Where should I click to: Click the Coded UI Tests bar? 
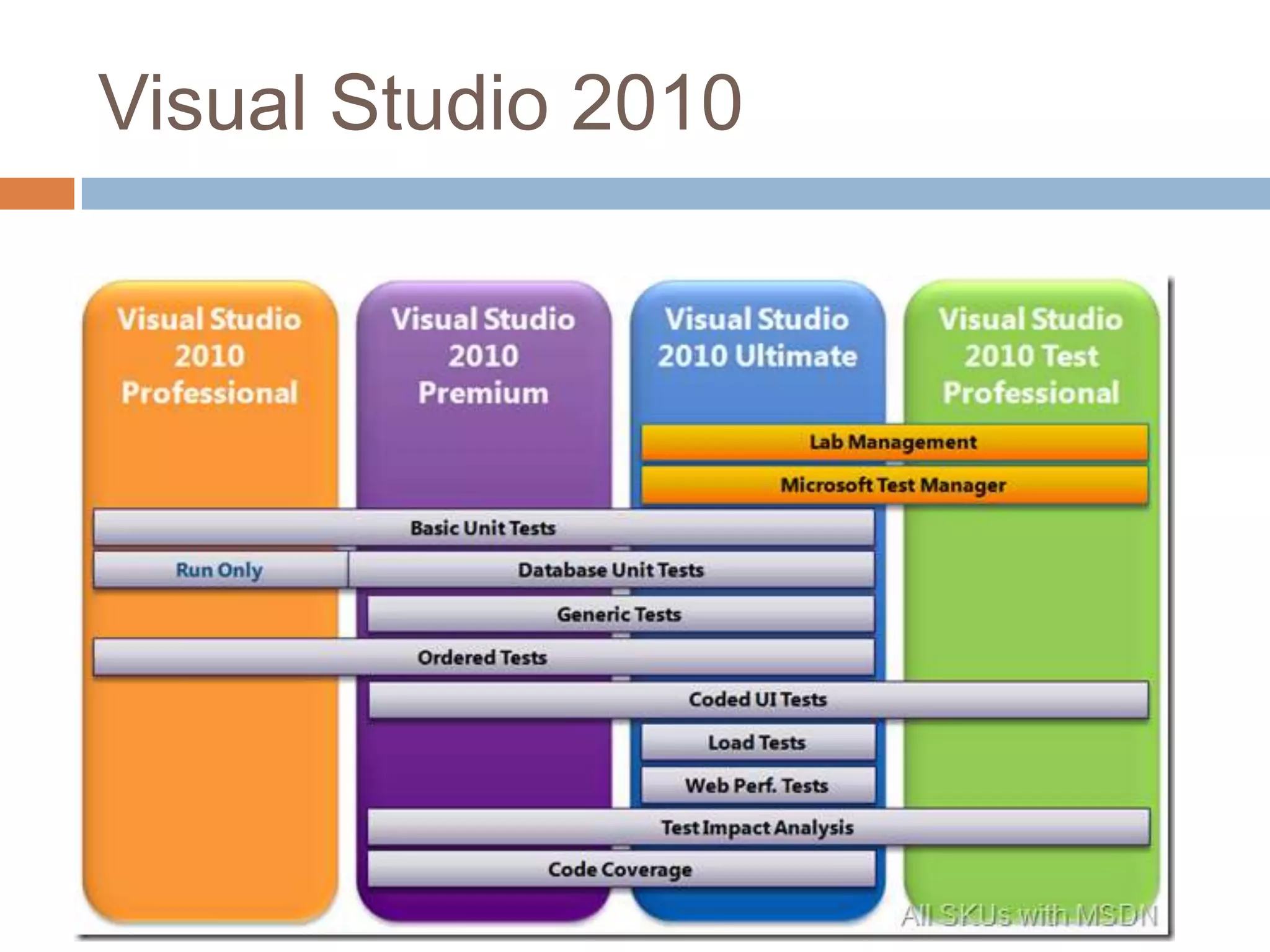pos(758,700)
